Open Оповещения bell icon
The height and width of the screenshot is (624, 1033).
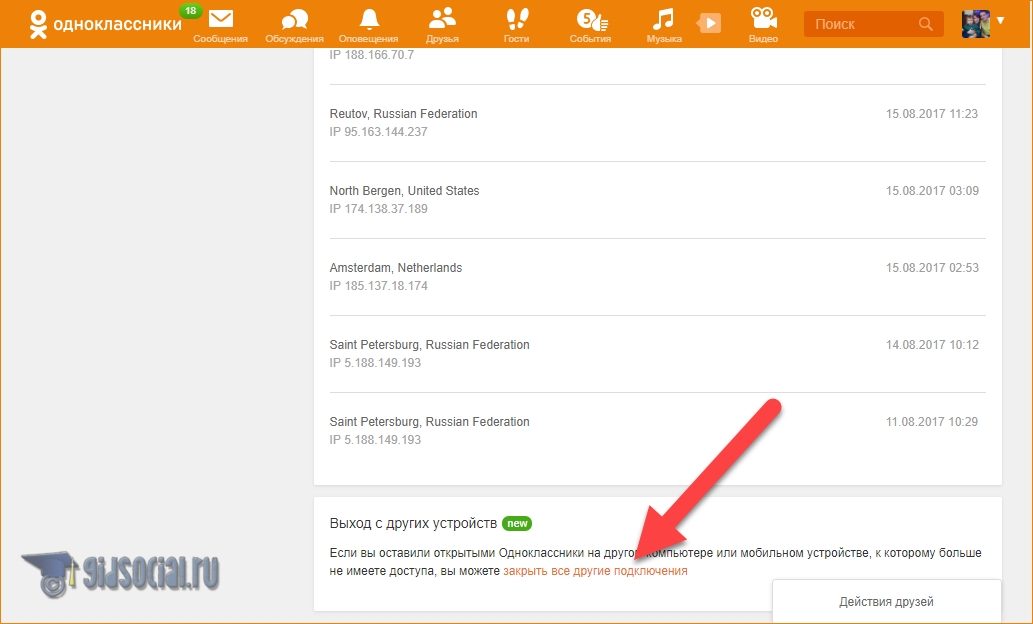pyautogui.click(x=369, y=19)
